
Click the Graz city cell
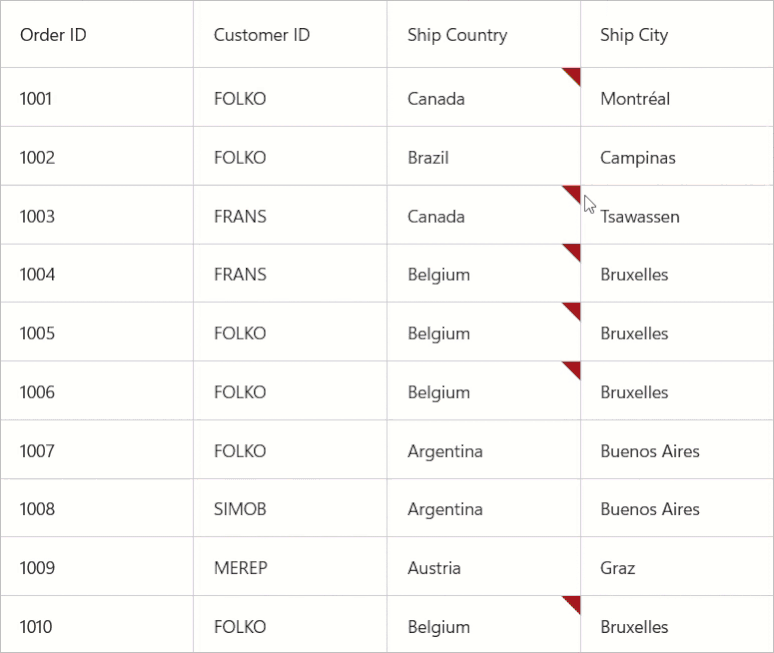click(x=618, y=568)
